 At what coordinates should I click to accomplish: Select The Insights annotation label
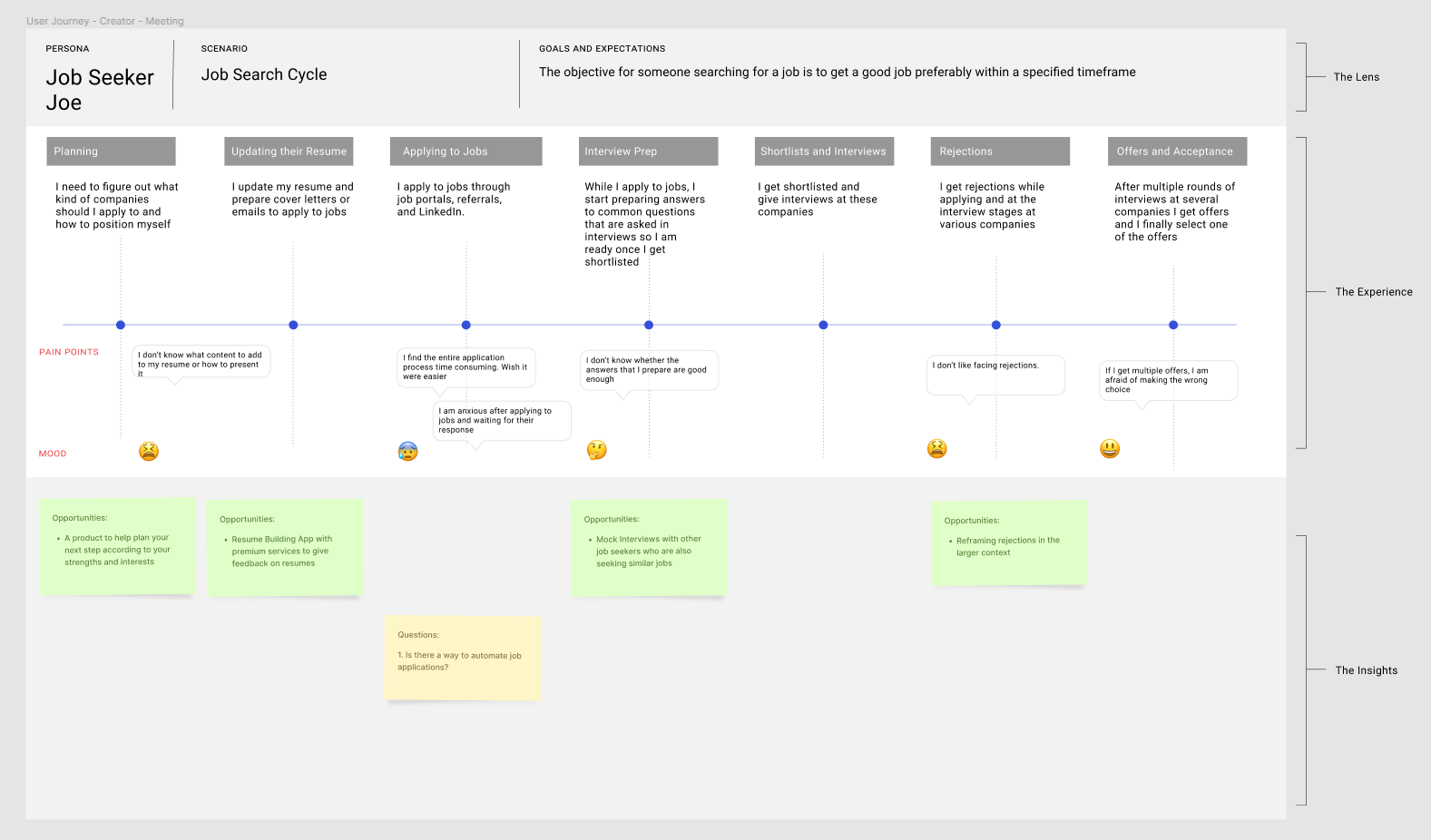tap(1367, 670)
